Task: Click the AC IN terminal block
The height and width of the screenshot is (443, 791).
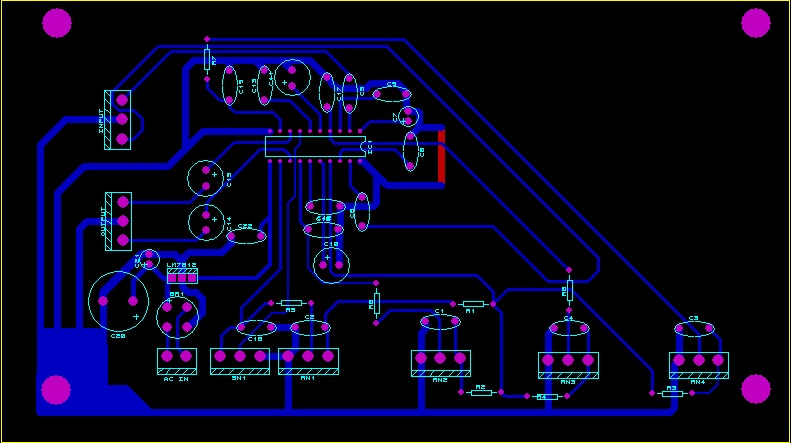Action: click(x=175, y=360)
